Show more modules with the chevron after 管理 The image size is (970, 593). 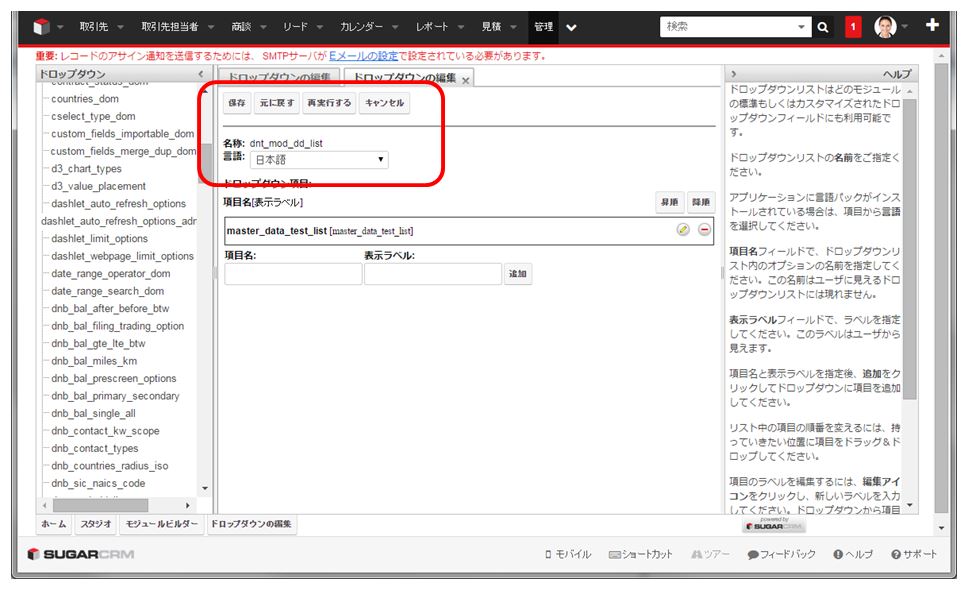pos(572,27)
